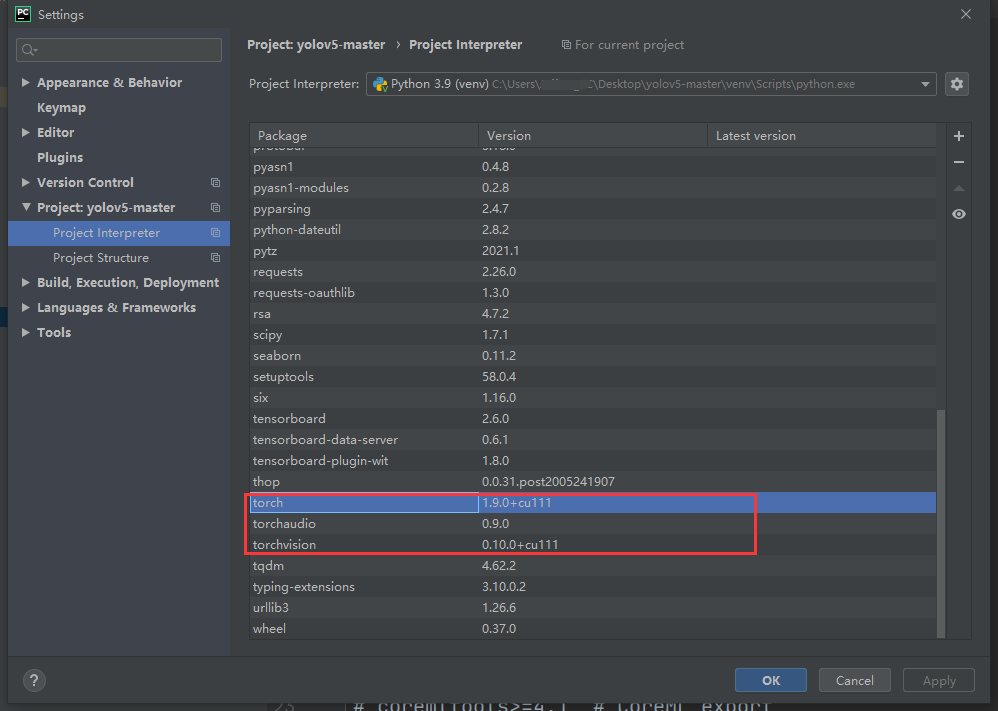Screen dimensions: 998x711
Task: Select the pyasn1 package row
Action: [593, 167]
